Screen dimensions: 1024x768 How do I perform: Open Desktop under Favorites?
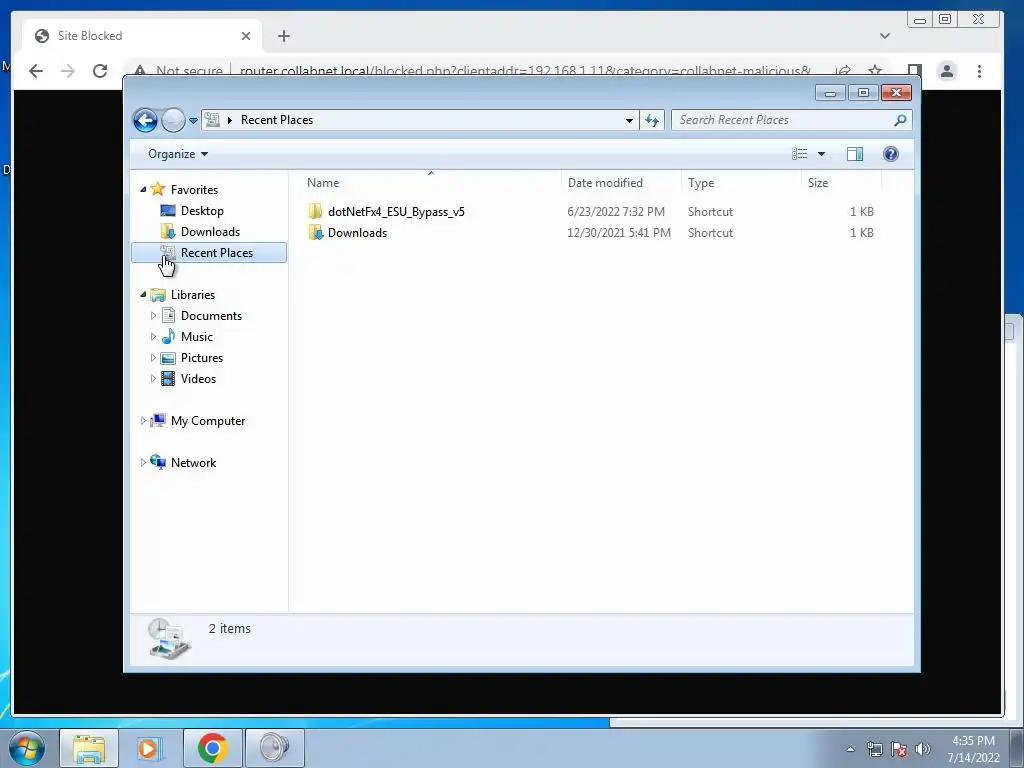[202, 211]
